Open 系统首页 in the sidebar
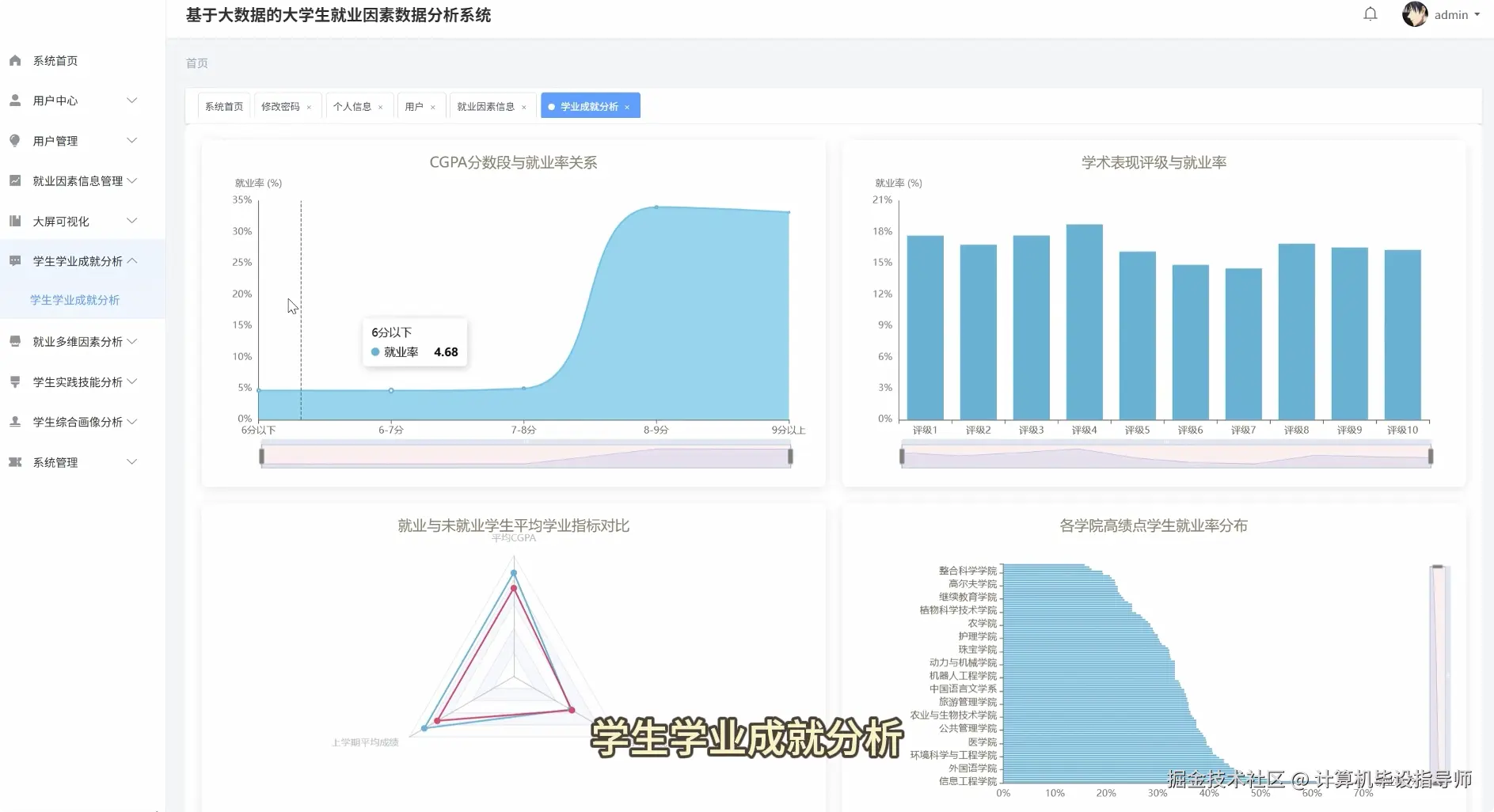The image size is (1494, 812). pyautogui.click(x=55, y=61)
